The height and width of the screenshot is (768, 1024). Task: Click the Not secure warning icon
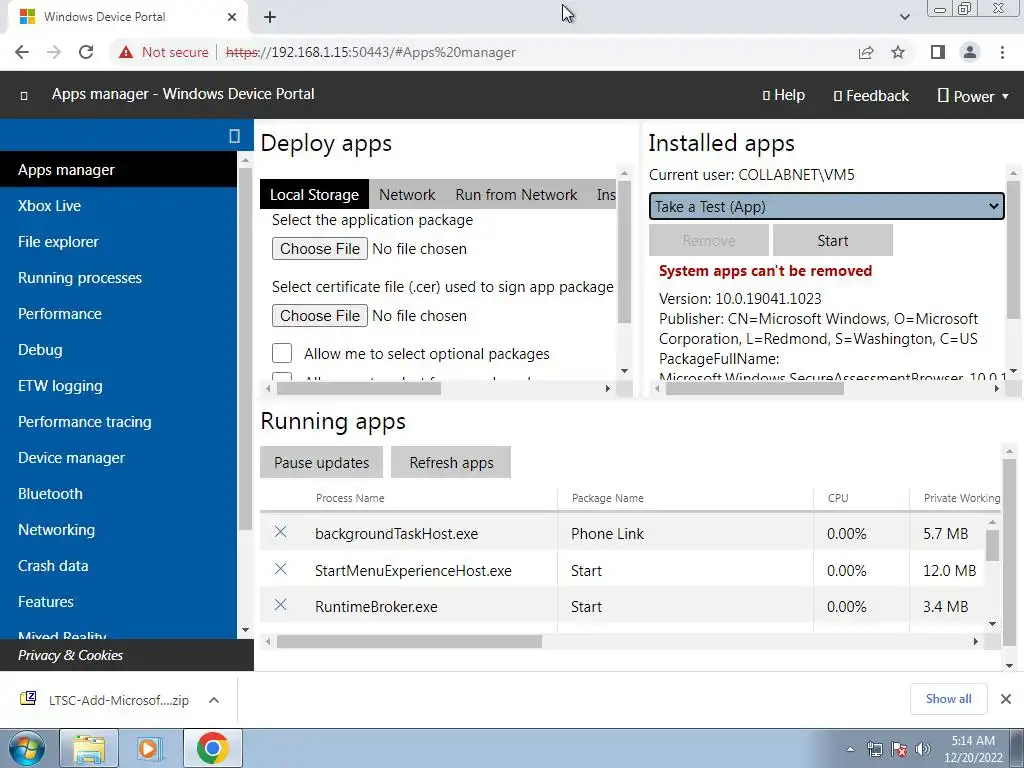(126, 52)
